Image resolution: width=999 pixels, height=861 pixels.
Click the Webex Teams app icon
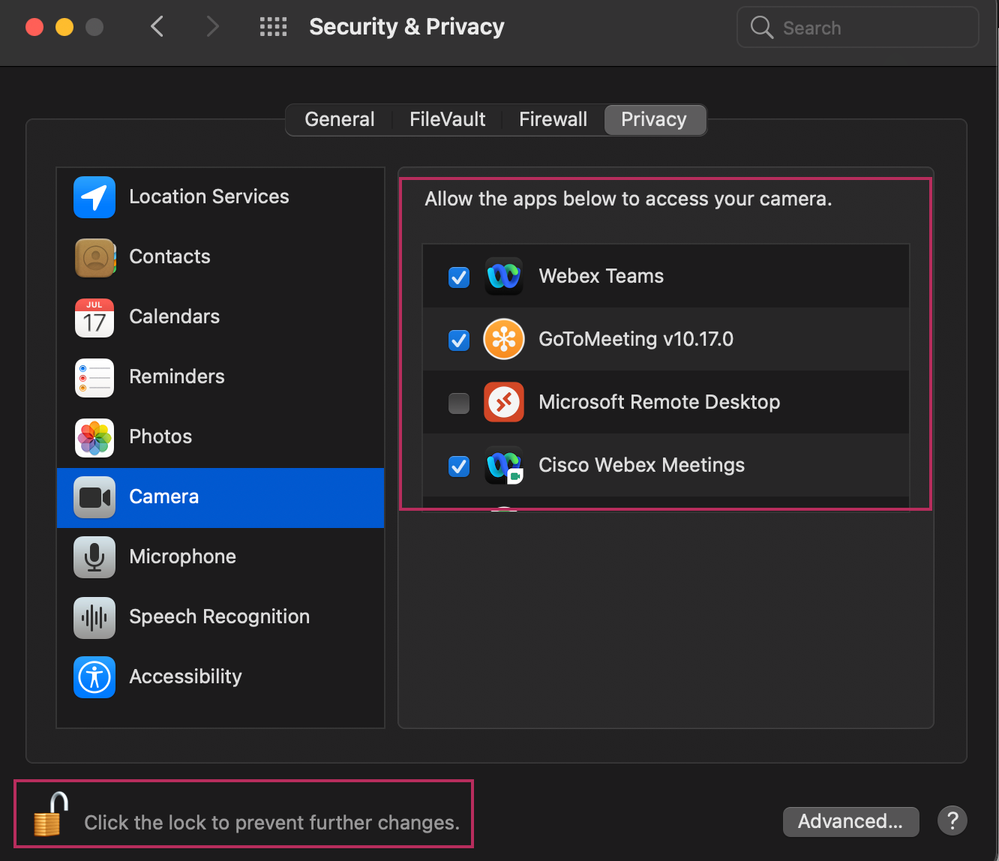tap(503, 276)
